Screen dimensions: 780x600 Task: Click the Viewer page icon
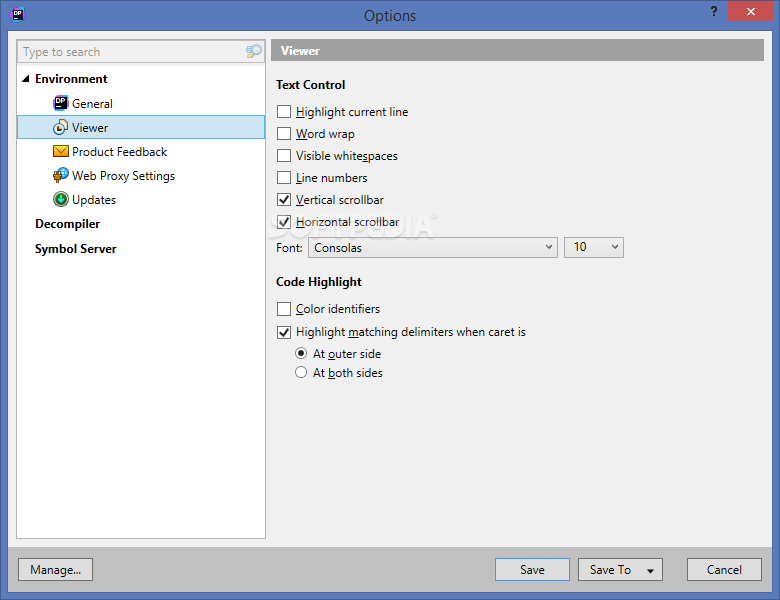(x=61, y=127)
